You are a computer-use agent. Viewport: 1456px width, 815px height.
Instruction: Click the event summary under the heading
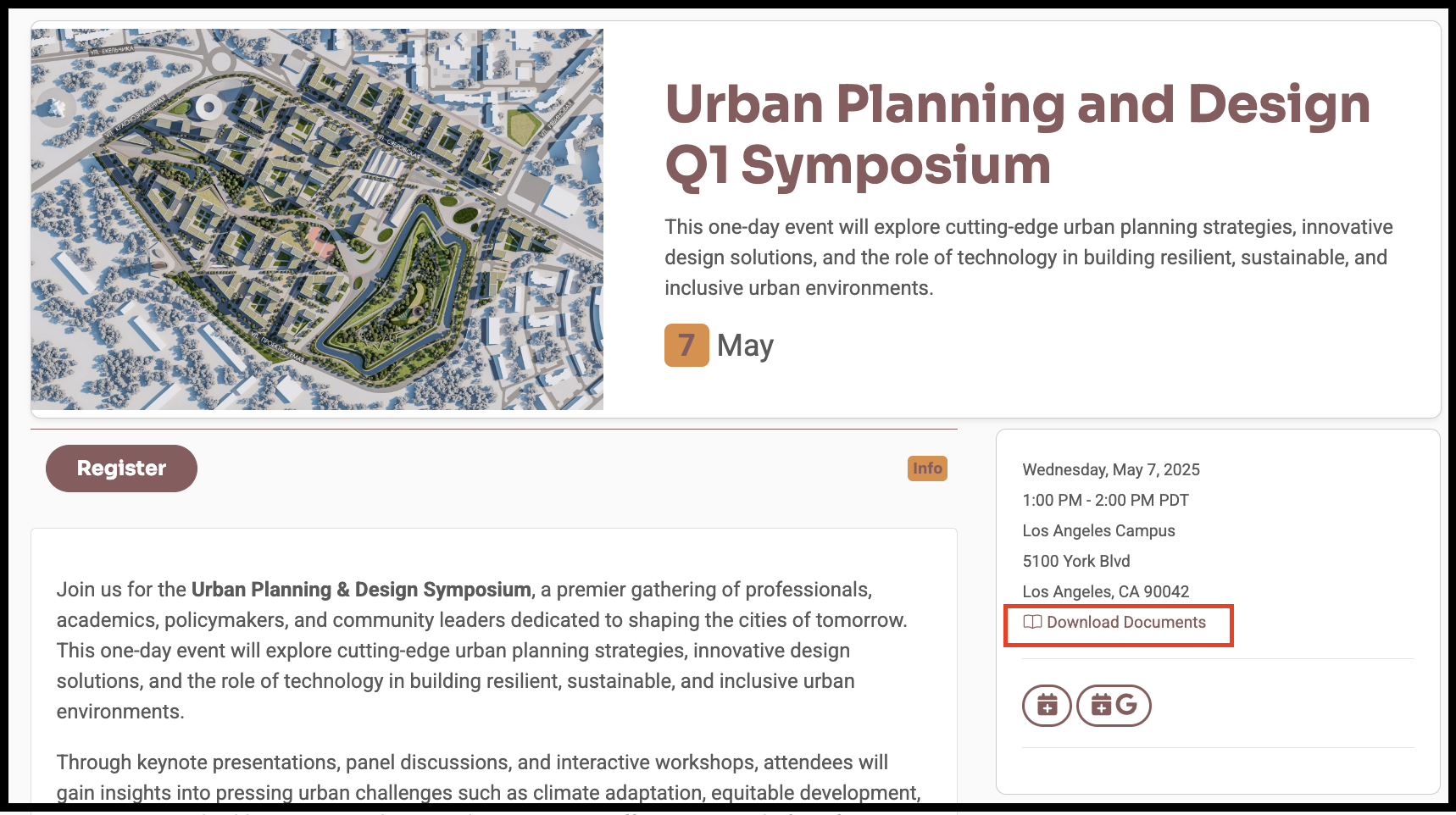(x=1028, y=258)
